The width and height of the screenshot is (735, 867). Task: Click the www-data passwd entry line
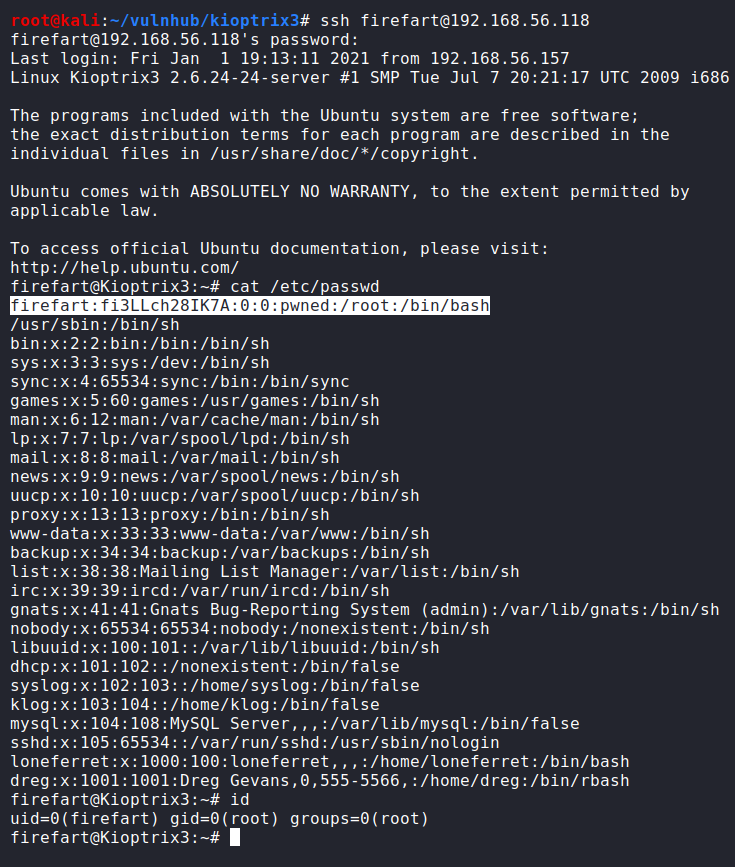(x=220, y=533)
